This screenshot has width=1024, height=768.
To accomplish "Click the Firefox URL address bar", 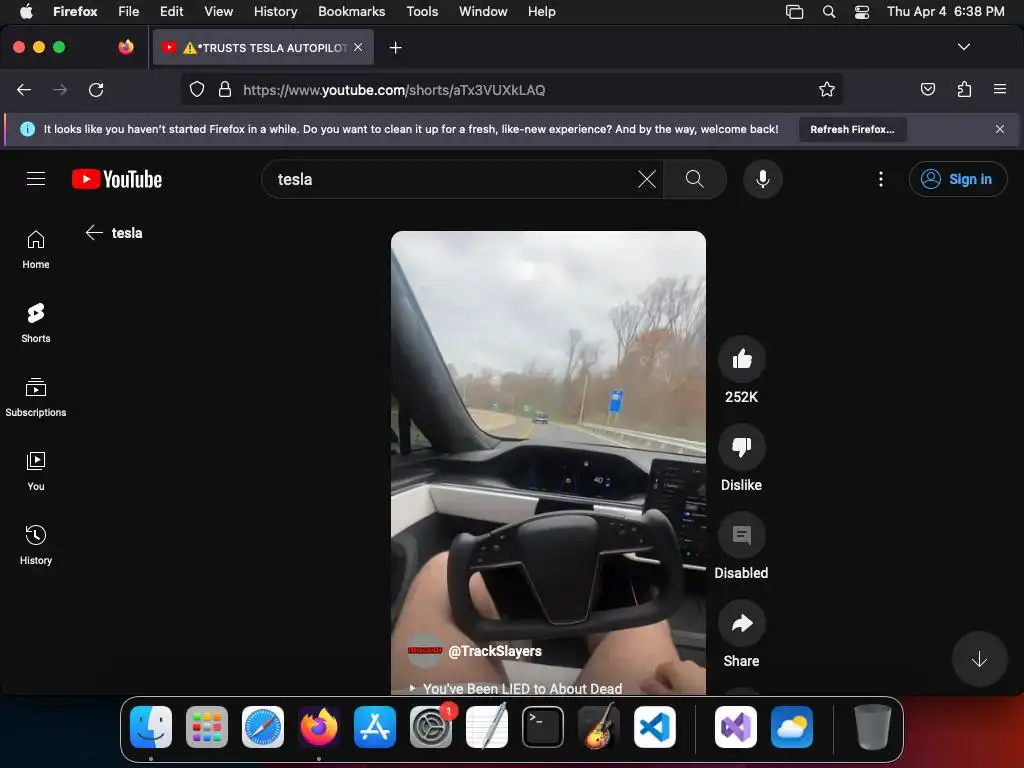I will pyautogui.click(x=511, y=89).
